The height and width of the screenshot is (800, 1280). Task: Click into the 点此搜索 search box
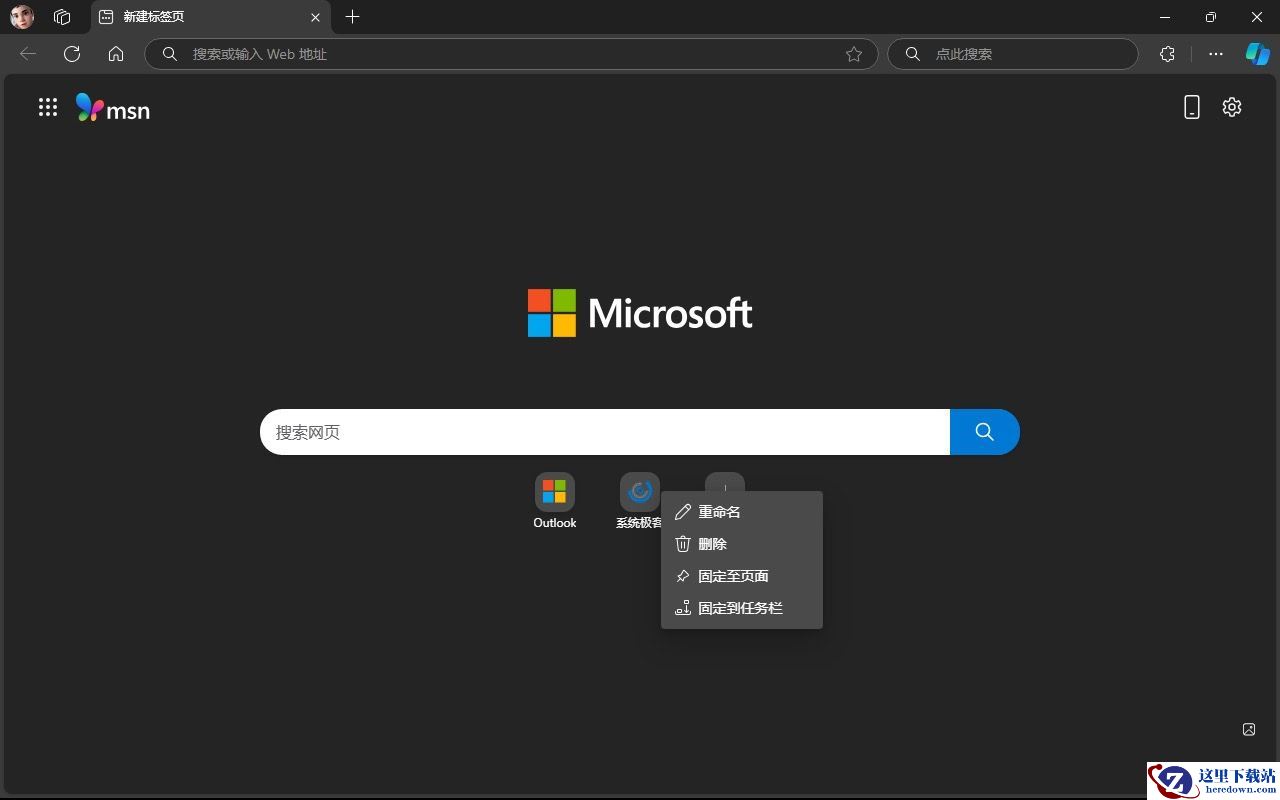click(1013, 54)
